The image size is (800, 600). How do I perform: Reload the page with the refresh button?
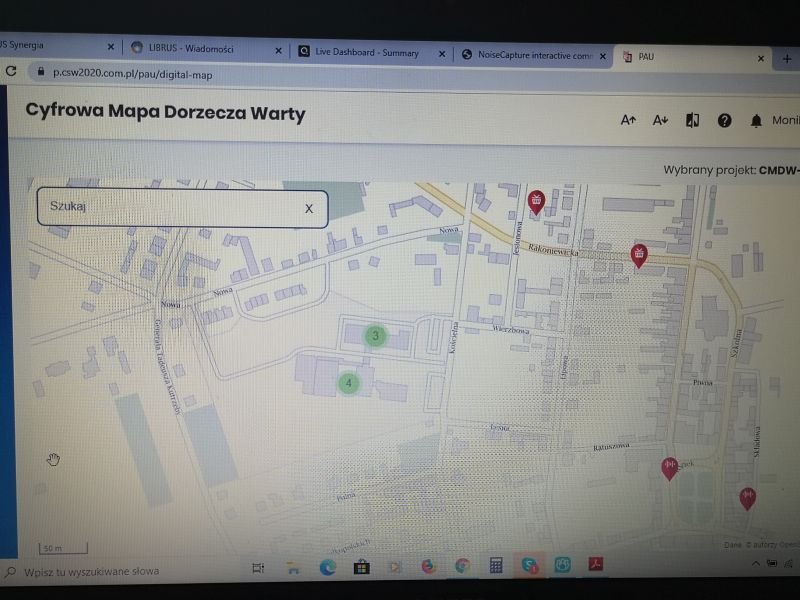point(11,71)
